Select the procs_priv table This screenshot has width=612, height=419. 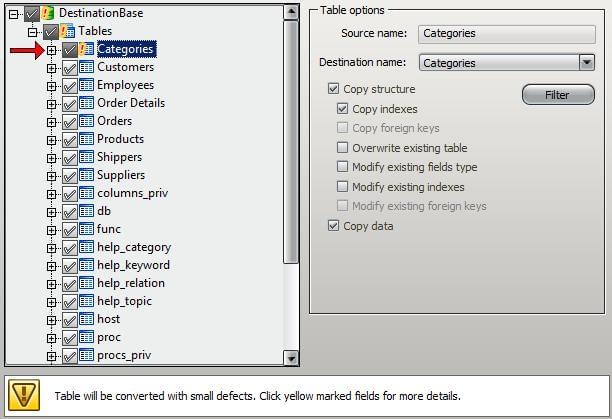pyautogui.click(x=124, y=355)
